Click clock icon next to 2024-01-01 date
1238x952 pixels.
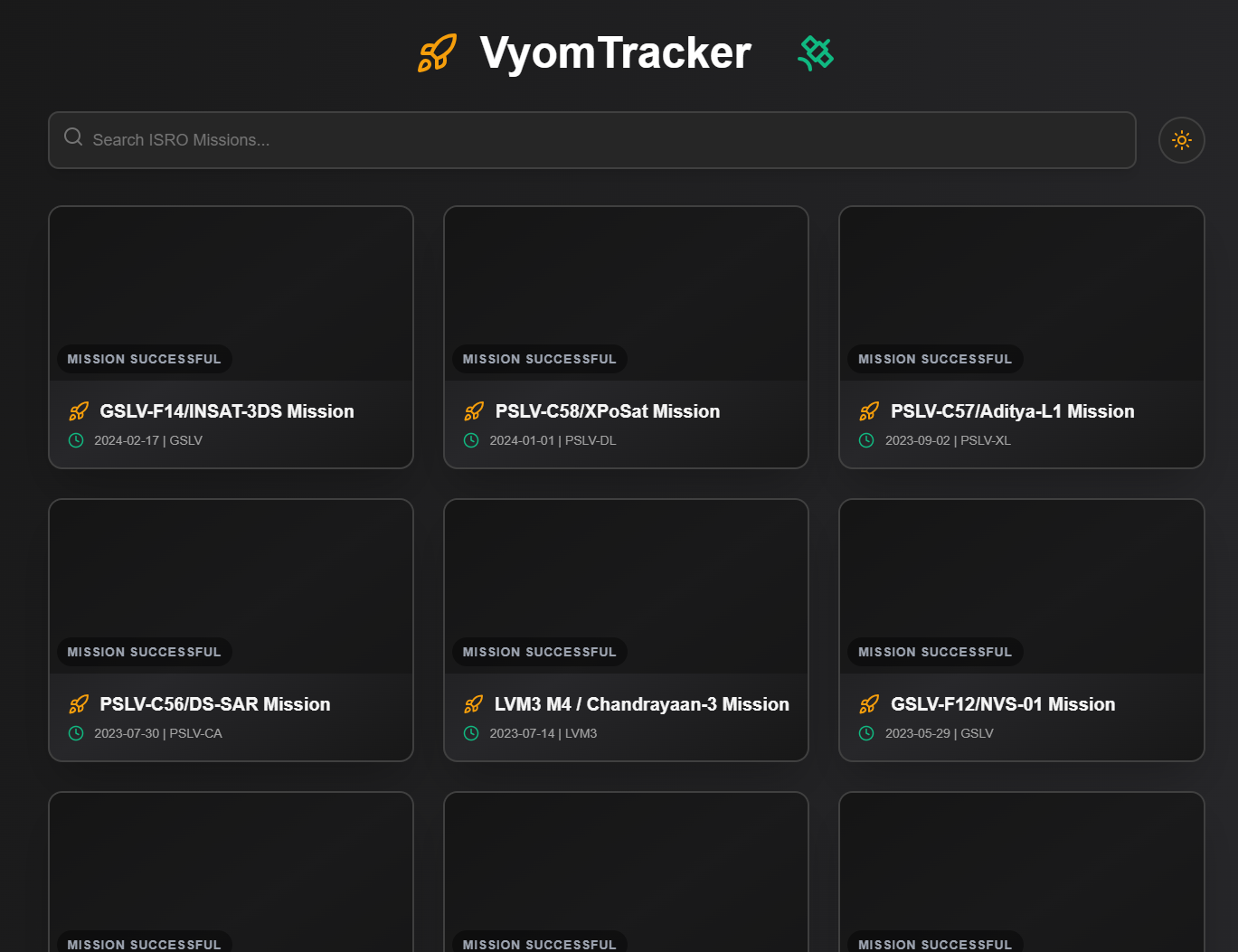pos(471,440)
